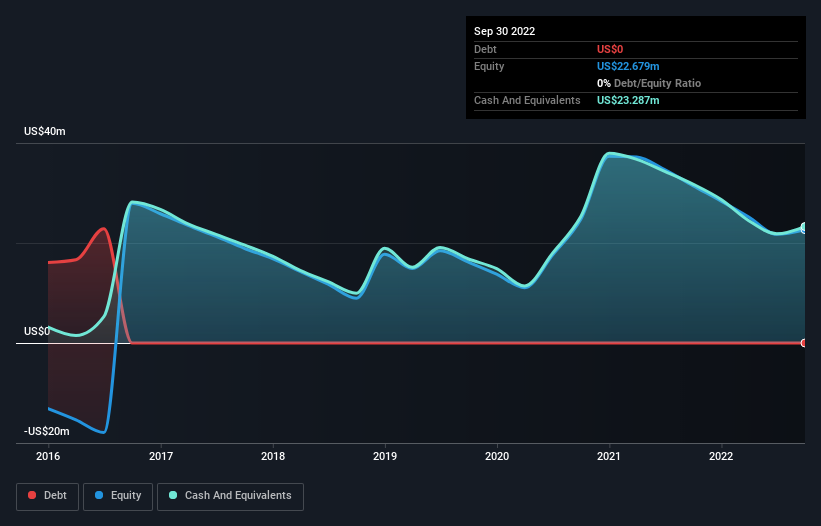Toggle the Debt series legend button

pyautogui.click(x=47, y=496)
